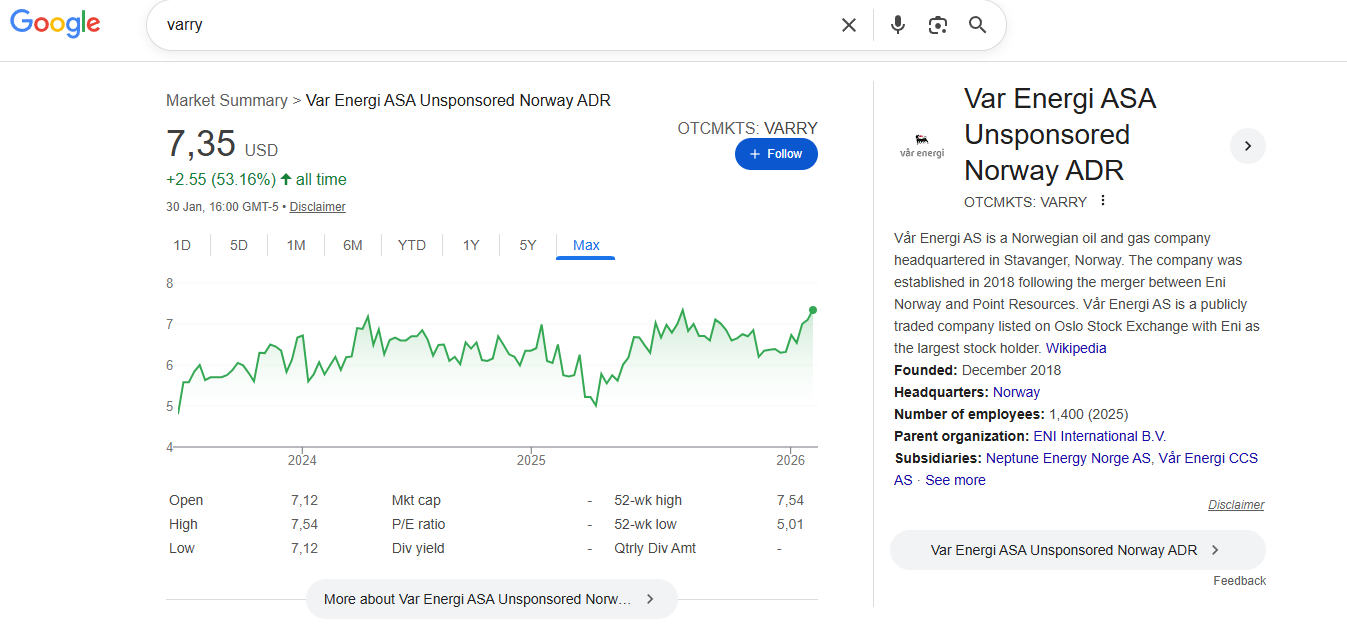Open Var Energi ASA Unsponsored Norway ADR chip
The image size is (1347, 633).
1077,550
